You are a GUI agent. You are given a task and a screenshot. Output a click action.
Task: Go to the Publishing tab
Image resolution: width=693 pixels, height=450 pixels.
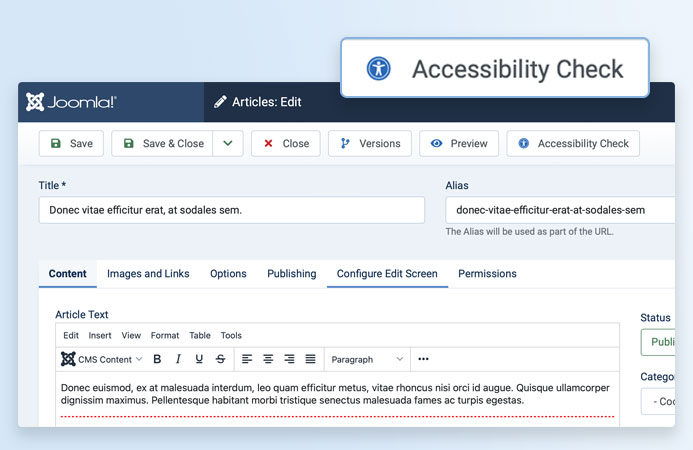(x=292, y=274)
